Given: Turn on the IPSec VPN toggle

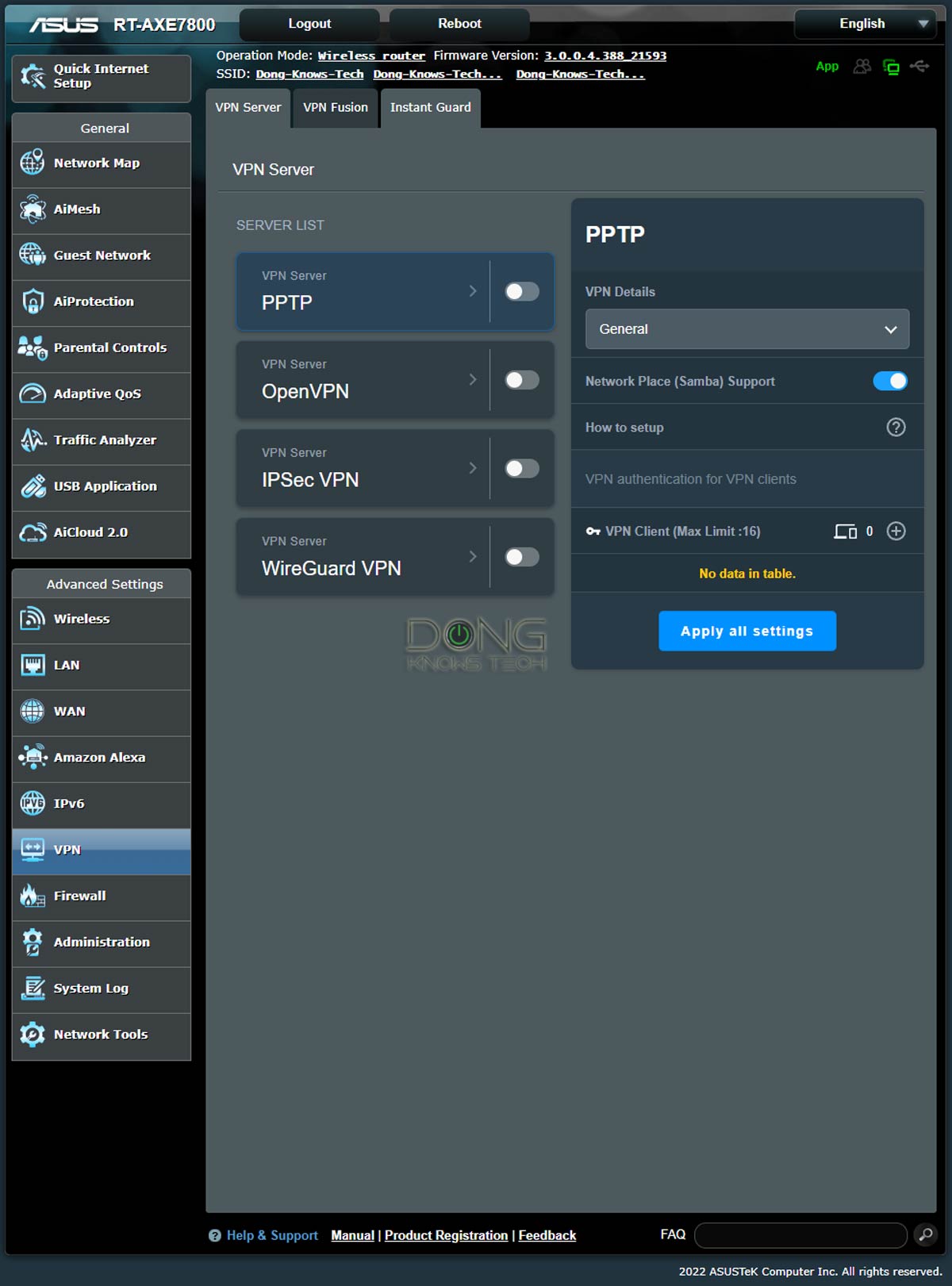Looking at the screenshot, I should pos(522,469).
